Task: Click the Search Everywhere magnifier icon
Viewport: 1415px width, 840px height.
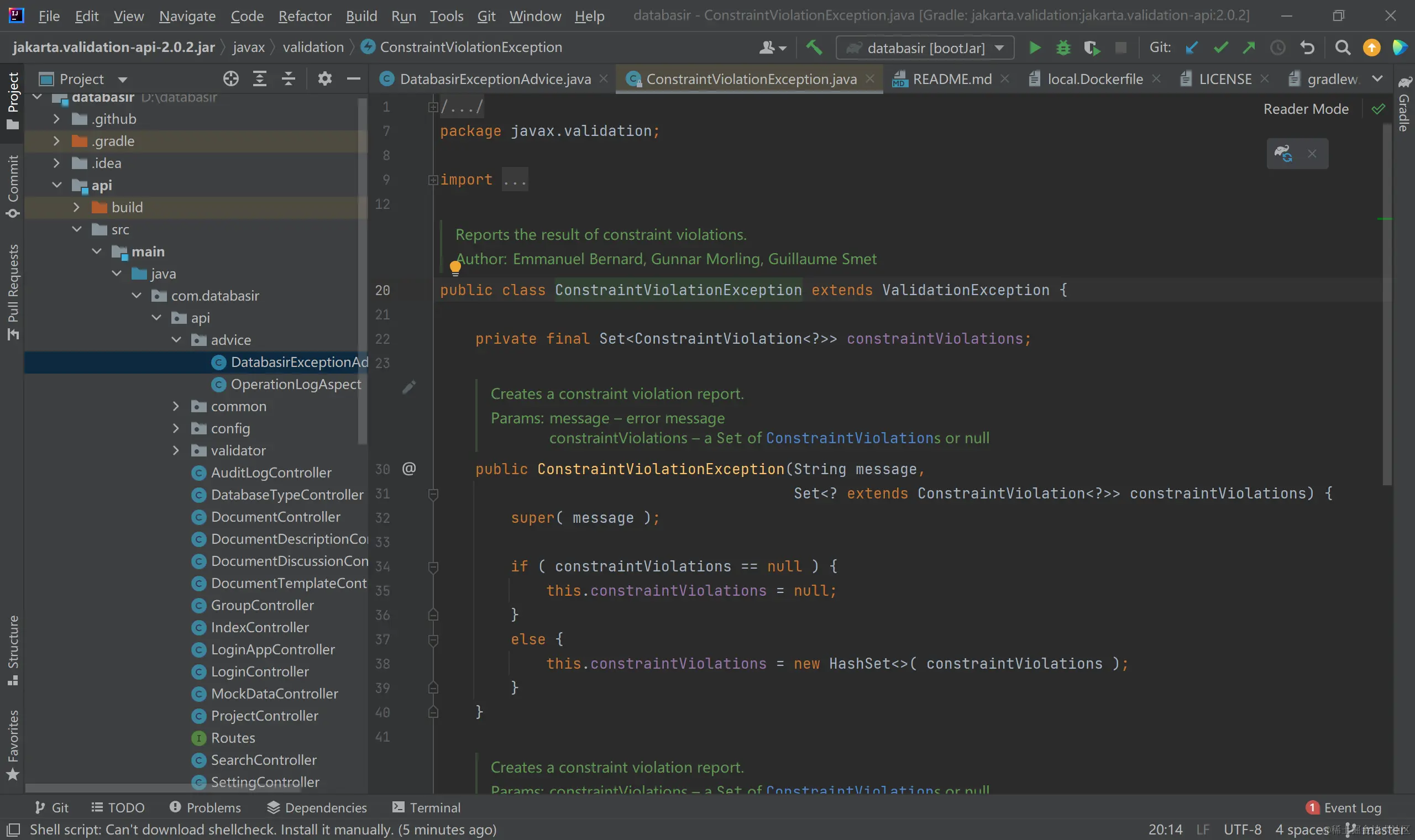Action: pyautogui.click(x=1342, y=48)
